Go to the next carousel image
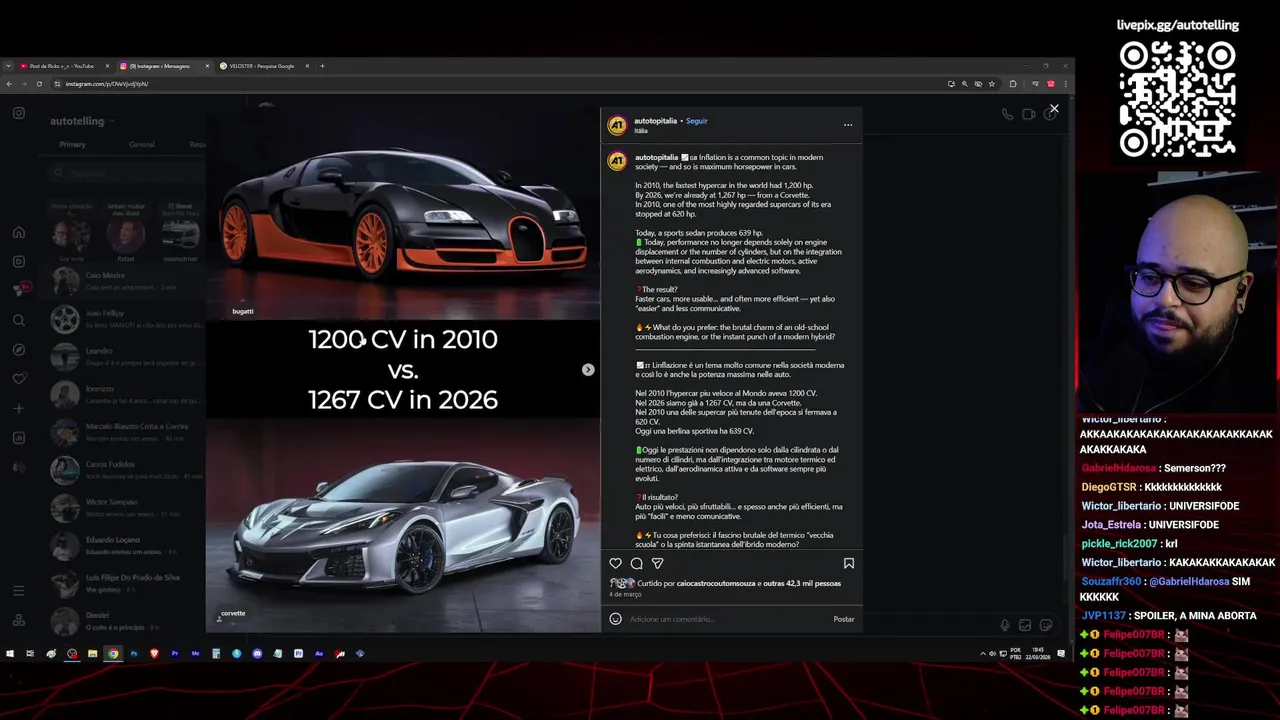 tap(588, 370)
